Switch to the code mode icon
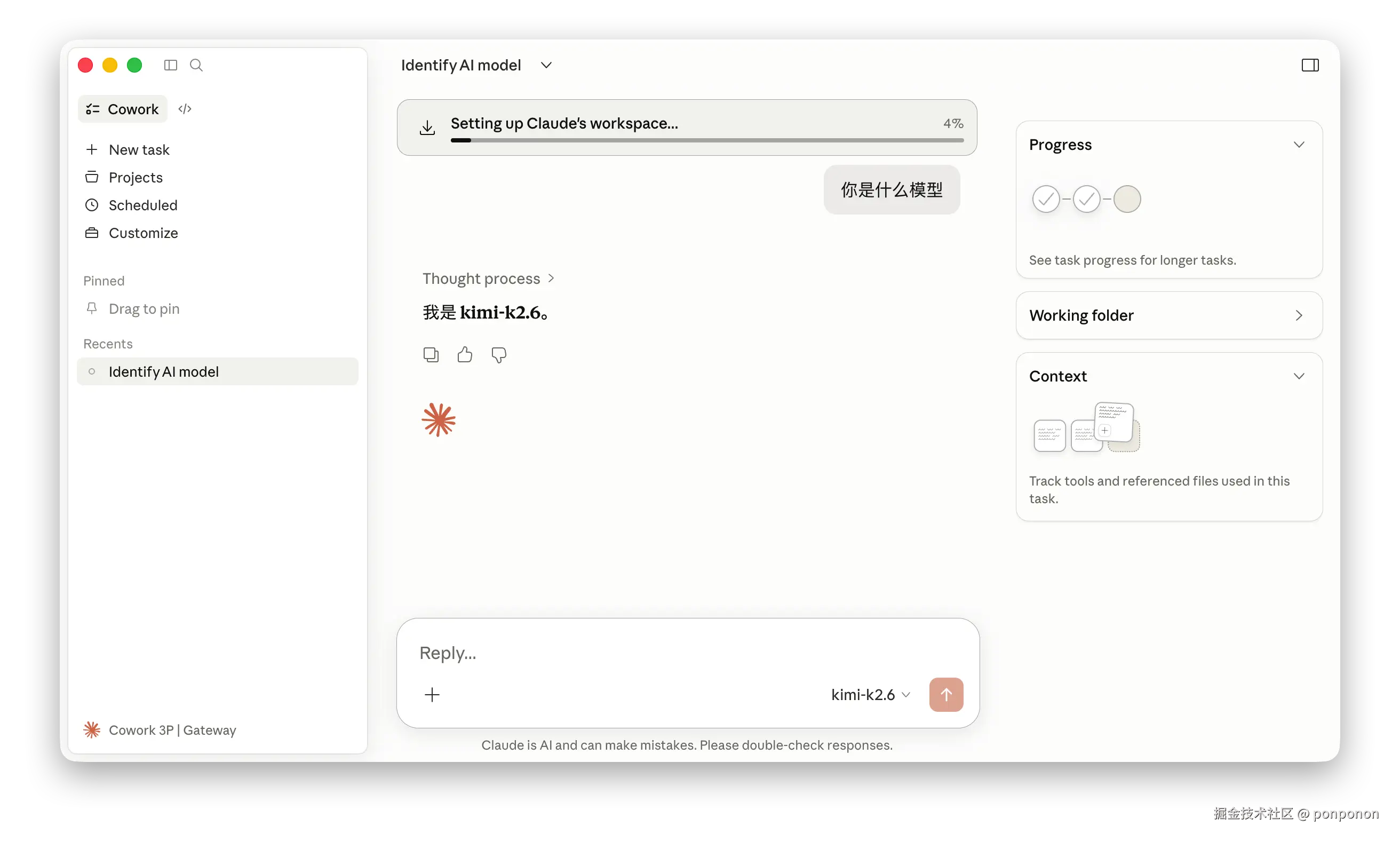1400x842 pixels. [x=185, y=109]
